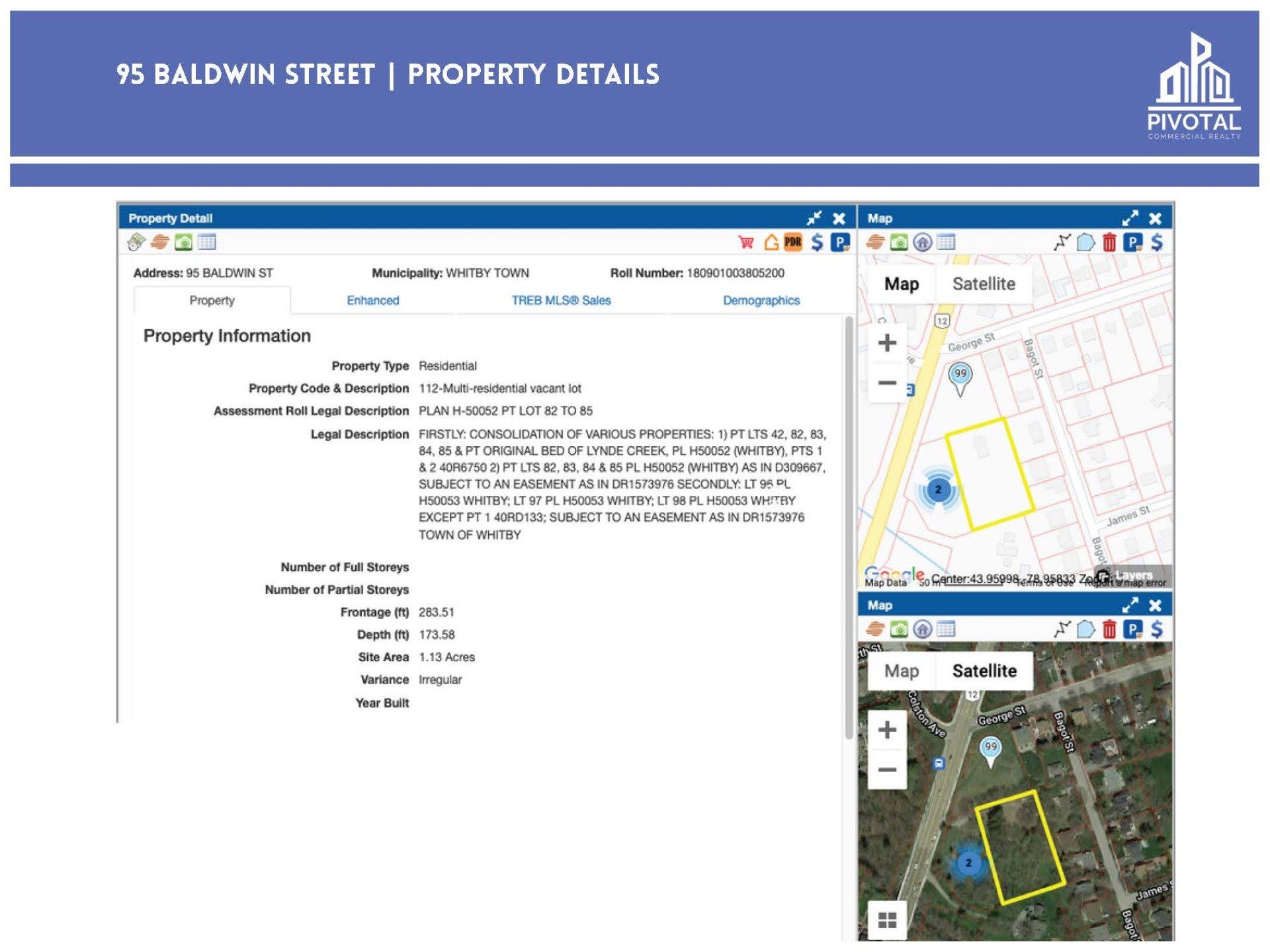Click the blue dollar sign in lower Map toolbar

[1157, 629]
